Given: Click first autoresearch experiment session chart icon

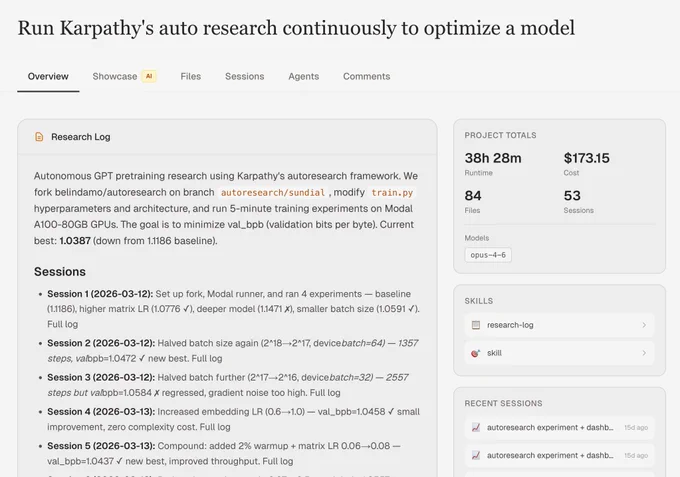Looking at the screenshot, I should tap(476, 428).
